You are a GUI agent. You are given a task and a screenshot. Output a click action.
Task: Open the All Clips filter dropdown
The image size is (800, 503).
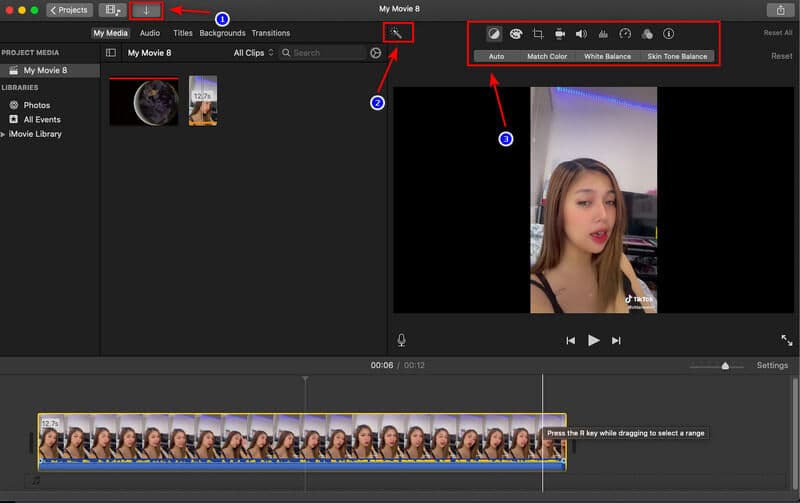click(x=253, y=52)
